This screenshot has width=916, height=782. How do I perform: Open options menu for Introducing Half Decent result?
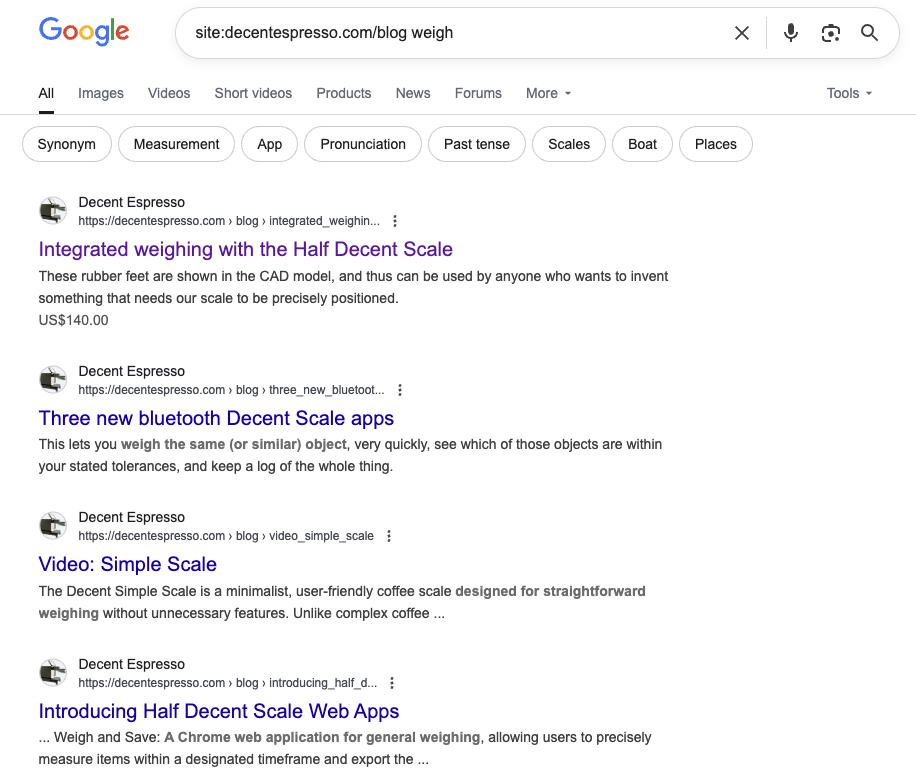pos(392,683)
